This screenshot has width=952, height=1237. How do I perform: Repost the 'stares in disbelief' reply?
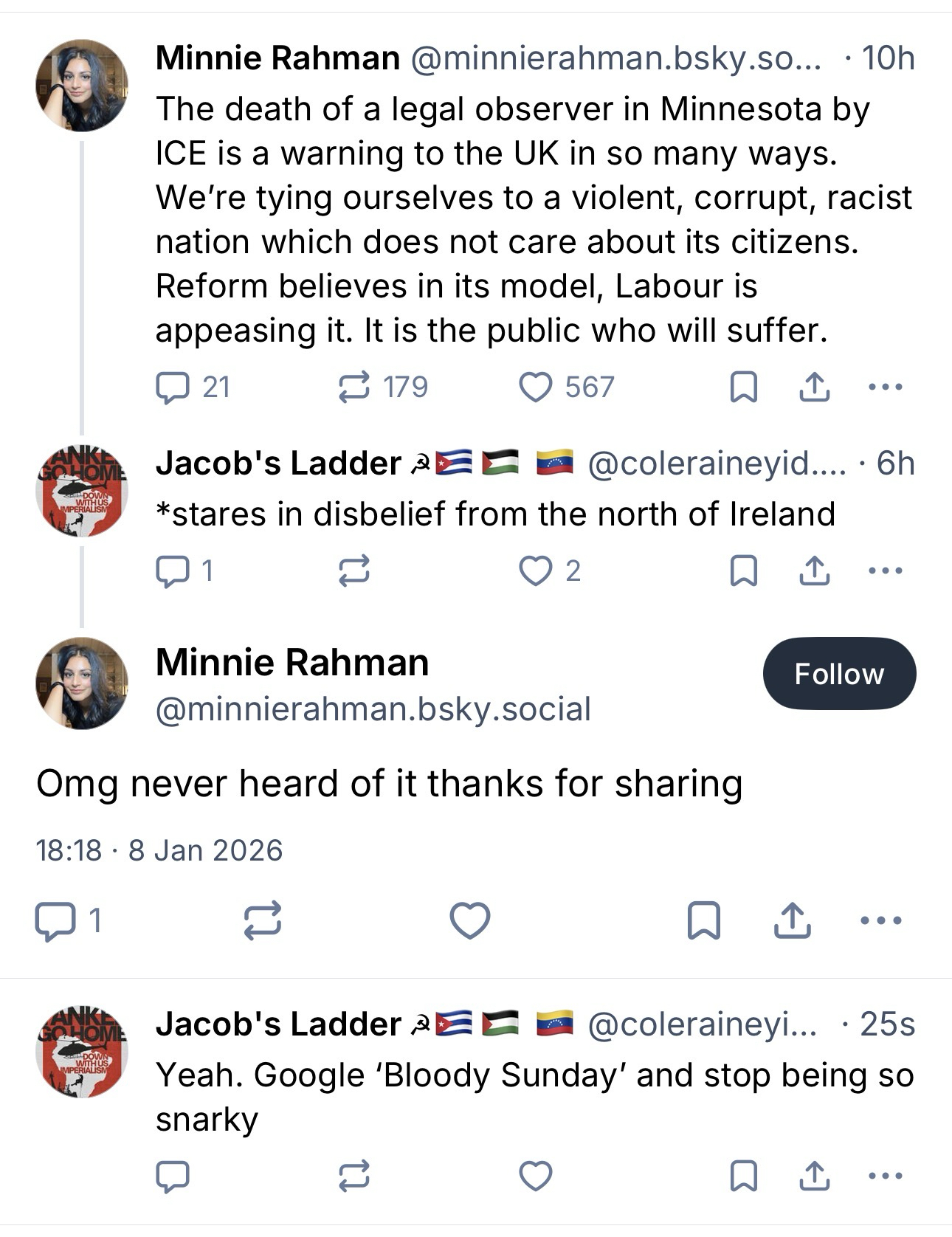354,571
